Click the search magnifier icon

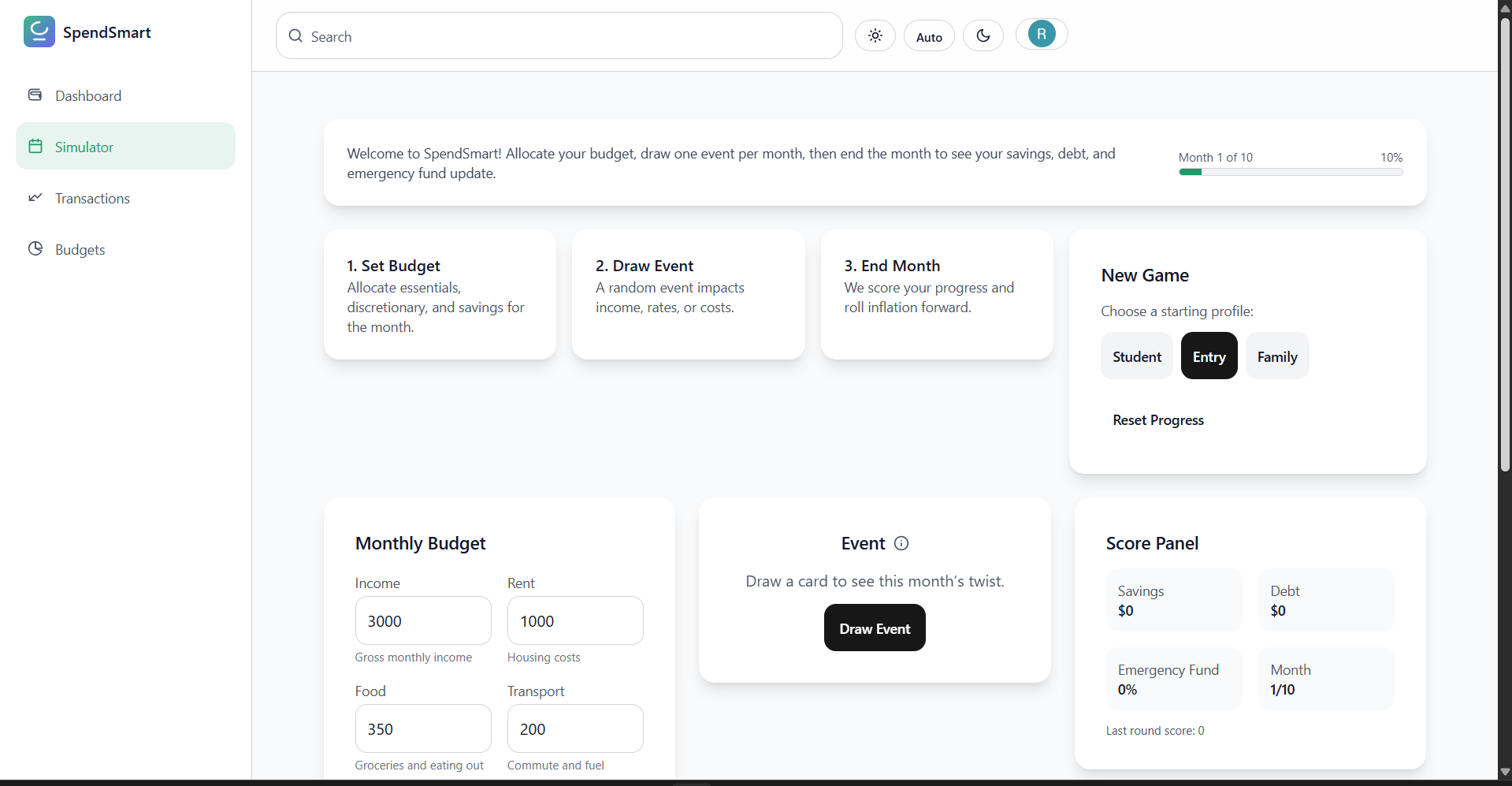pyautogui.click(x=295, y=35)
